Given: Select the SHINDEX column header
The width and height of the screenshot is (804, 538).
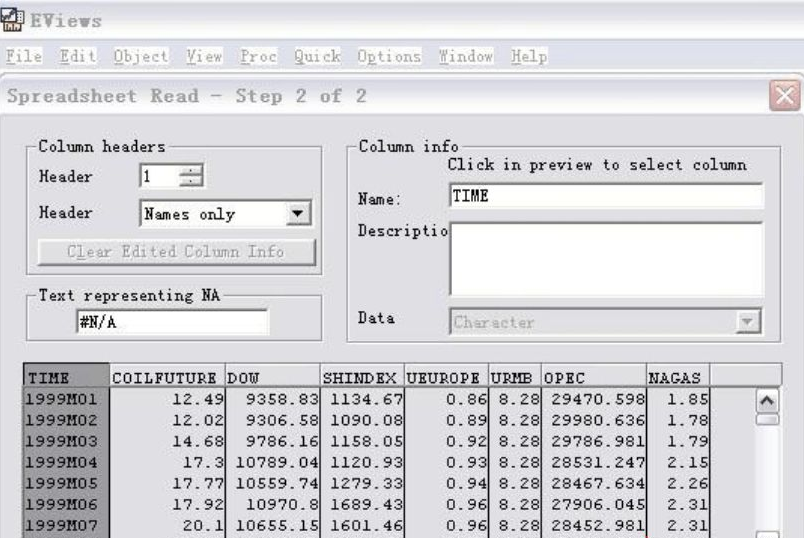Looking at the screenshot, I should (x=361, y=378).
